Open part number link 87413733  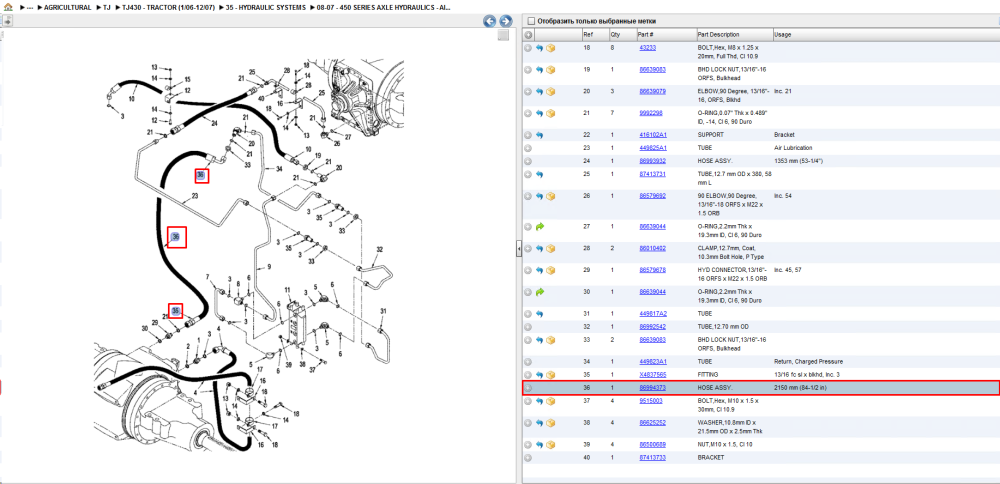(x=652, y=457)
